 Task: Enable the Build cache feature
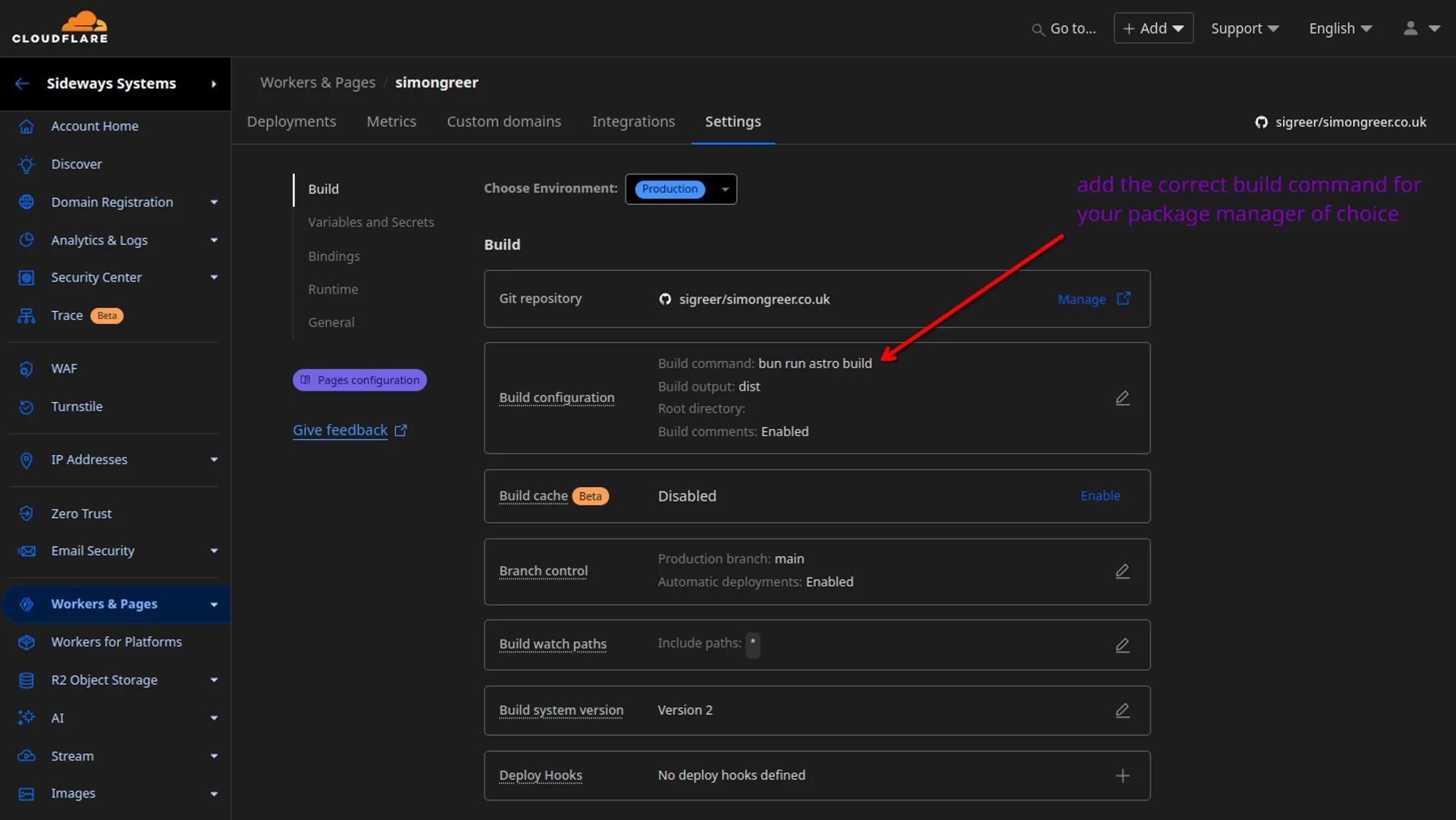coord(1100,495)
